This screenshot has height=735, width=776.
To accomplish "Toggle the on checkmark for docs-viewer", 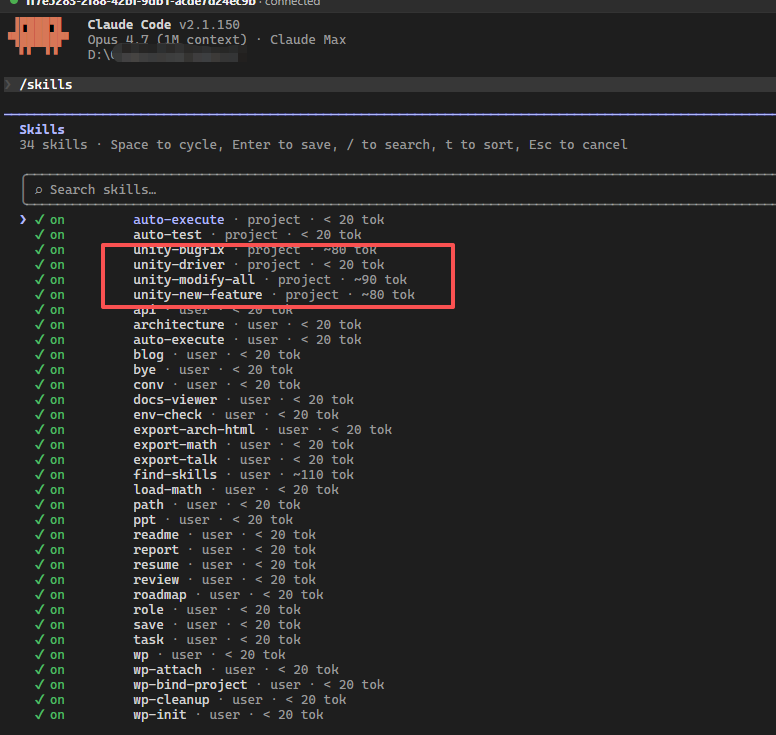I will pyautogui.click(x=50, y=400).
